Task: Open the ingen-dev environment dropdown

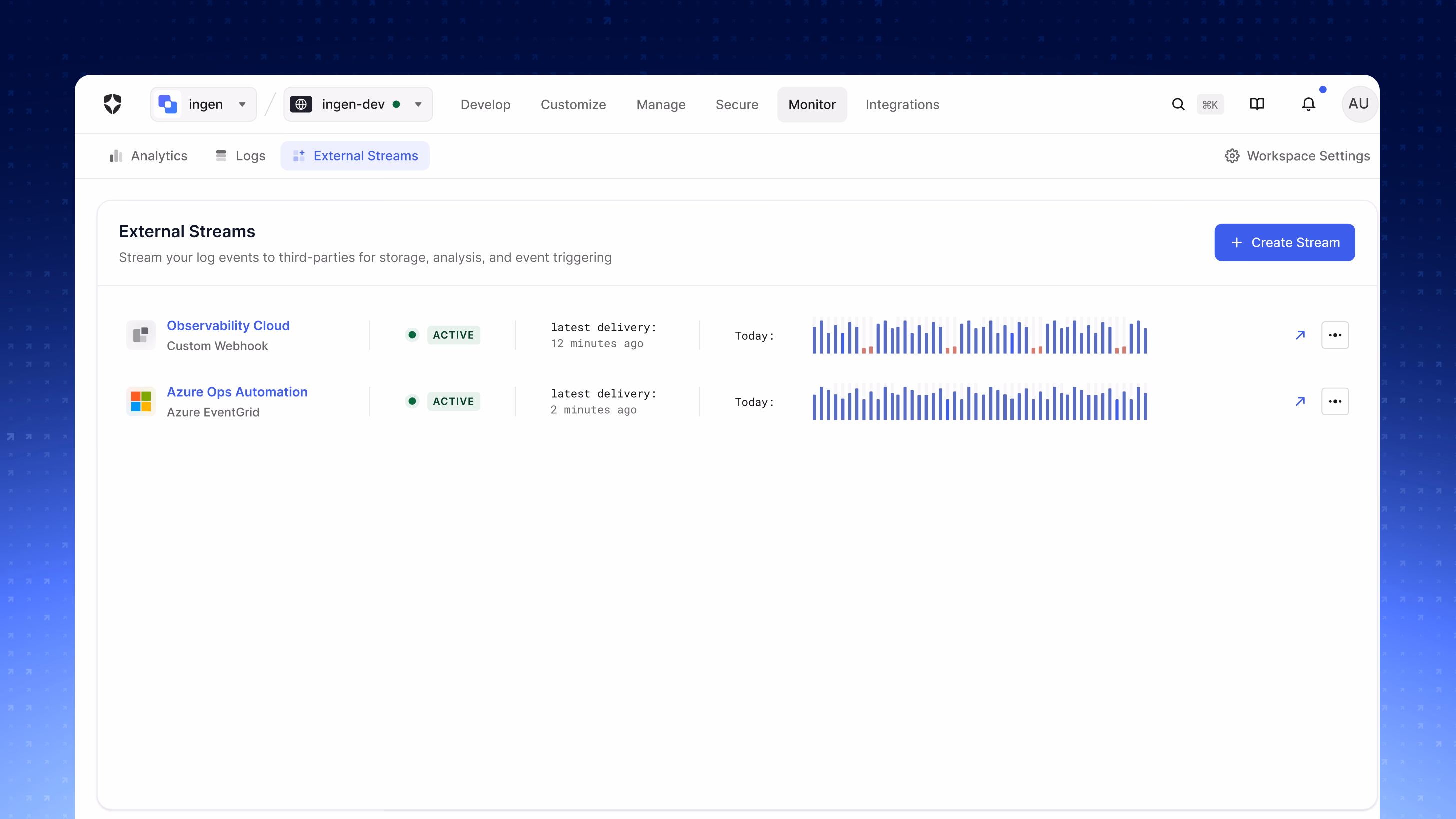Action: pyautogui.click(x=358, y=104)
